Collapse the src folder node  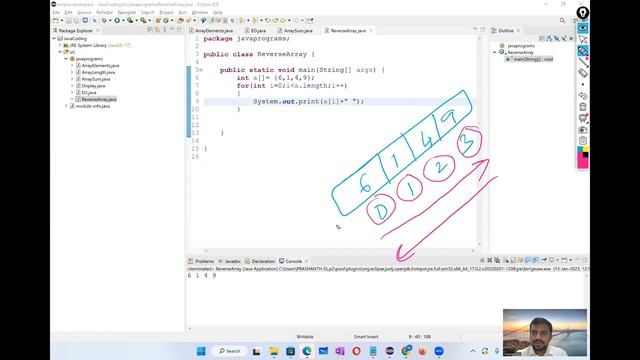click(x=60, y=52)
